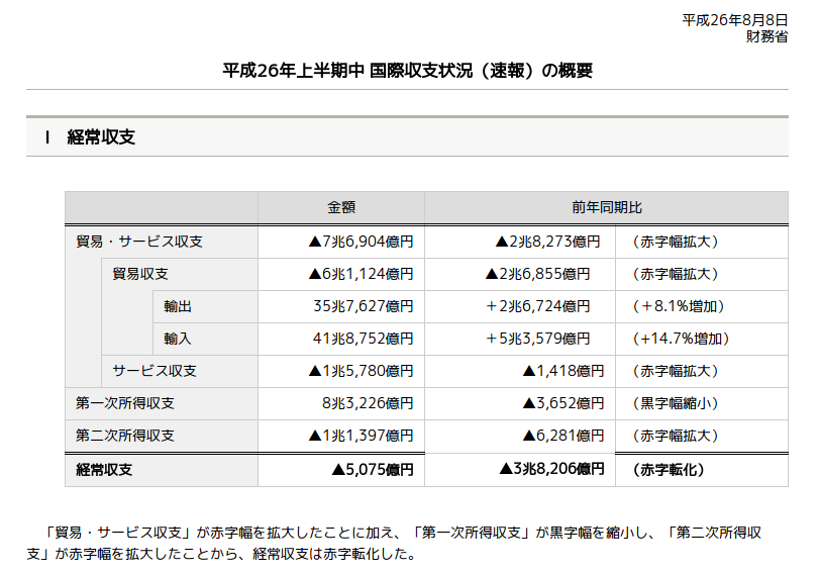Viewport: 820px width, 573px height.
Task: Click the bold 経常収支 total row label
Action: point(104,469)
